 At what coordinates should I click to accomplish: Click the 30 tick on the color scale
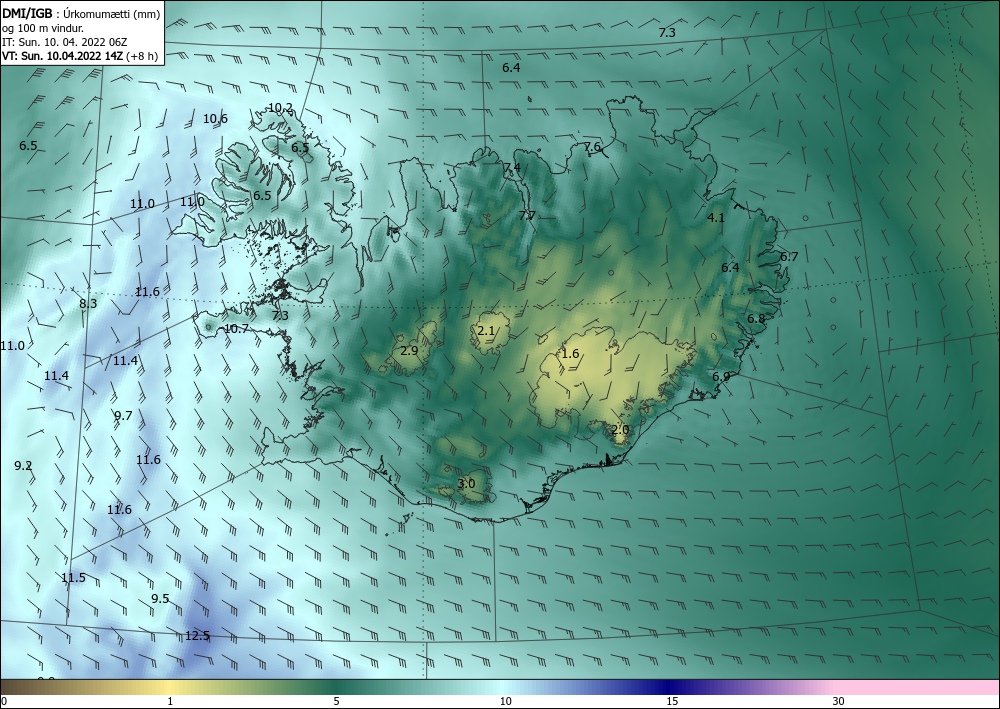pyautogui.click(x=839, y=702)
